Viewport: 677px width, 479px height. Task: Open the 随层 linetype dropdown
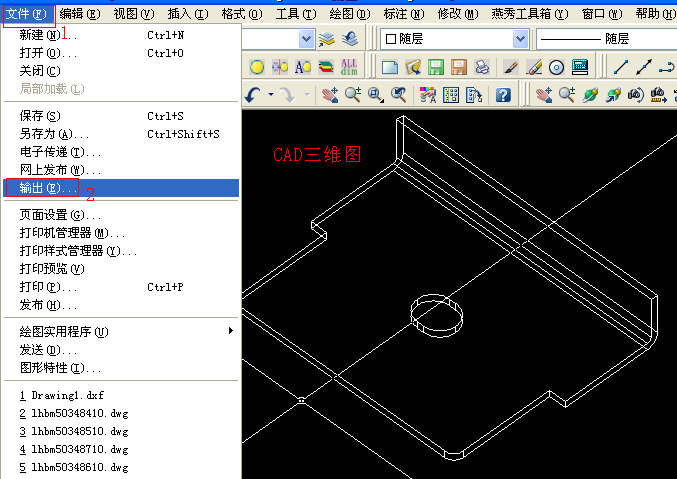[606, 39]
